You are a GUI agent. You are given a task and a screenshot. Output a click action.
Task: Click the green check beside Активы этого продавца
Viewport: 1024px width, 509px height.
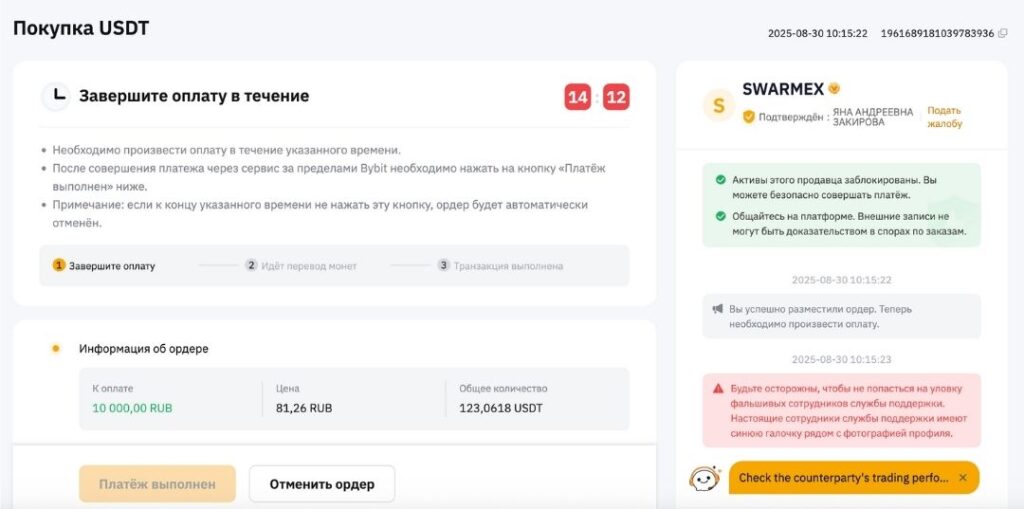coord(720,179)
